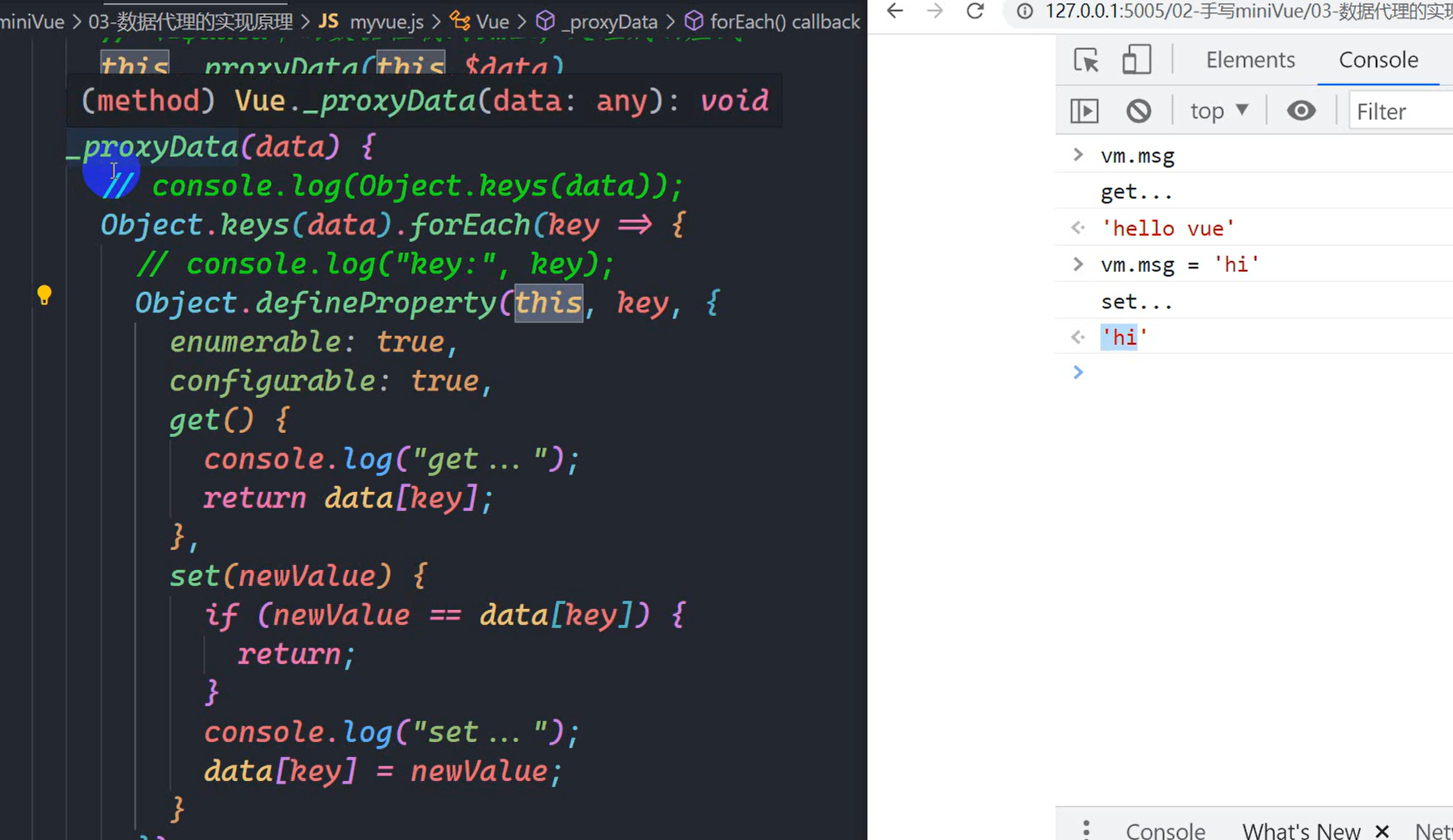Toggle the device toolbar icon
Image resolution: width=1453 pixels, height=840 pixels.
coord(1136,60)
